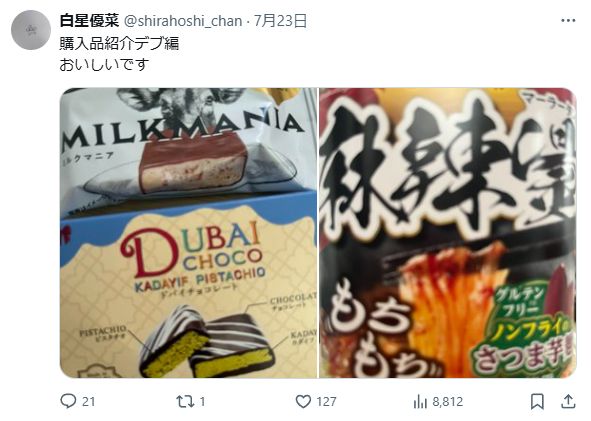This screenshot has height=421, width=591.
Task: Click the repost count of 1
Action: 202,402
